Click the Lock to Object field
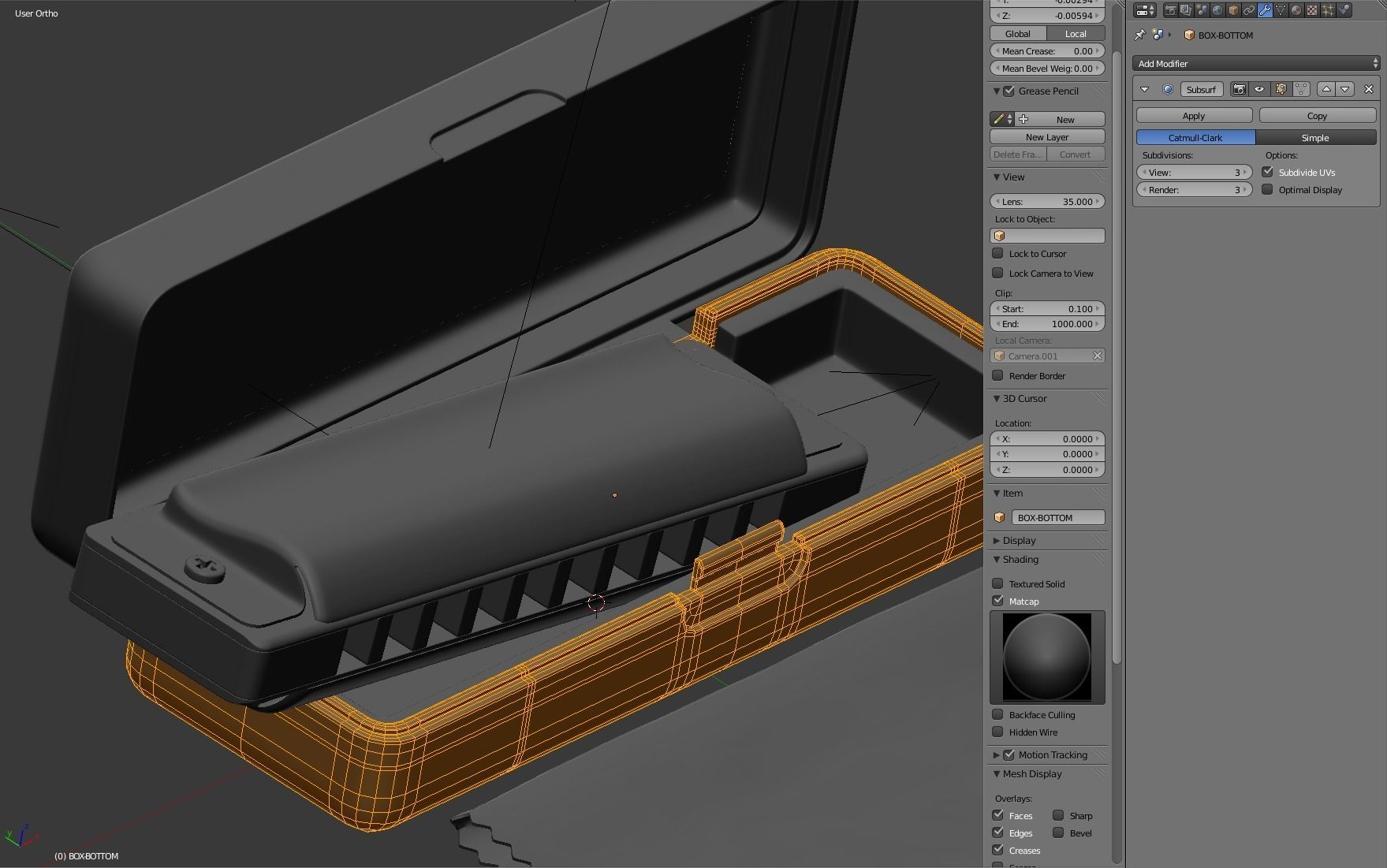 [1047, 235]
